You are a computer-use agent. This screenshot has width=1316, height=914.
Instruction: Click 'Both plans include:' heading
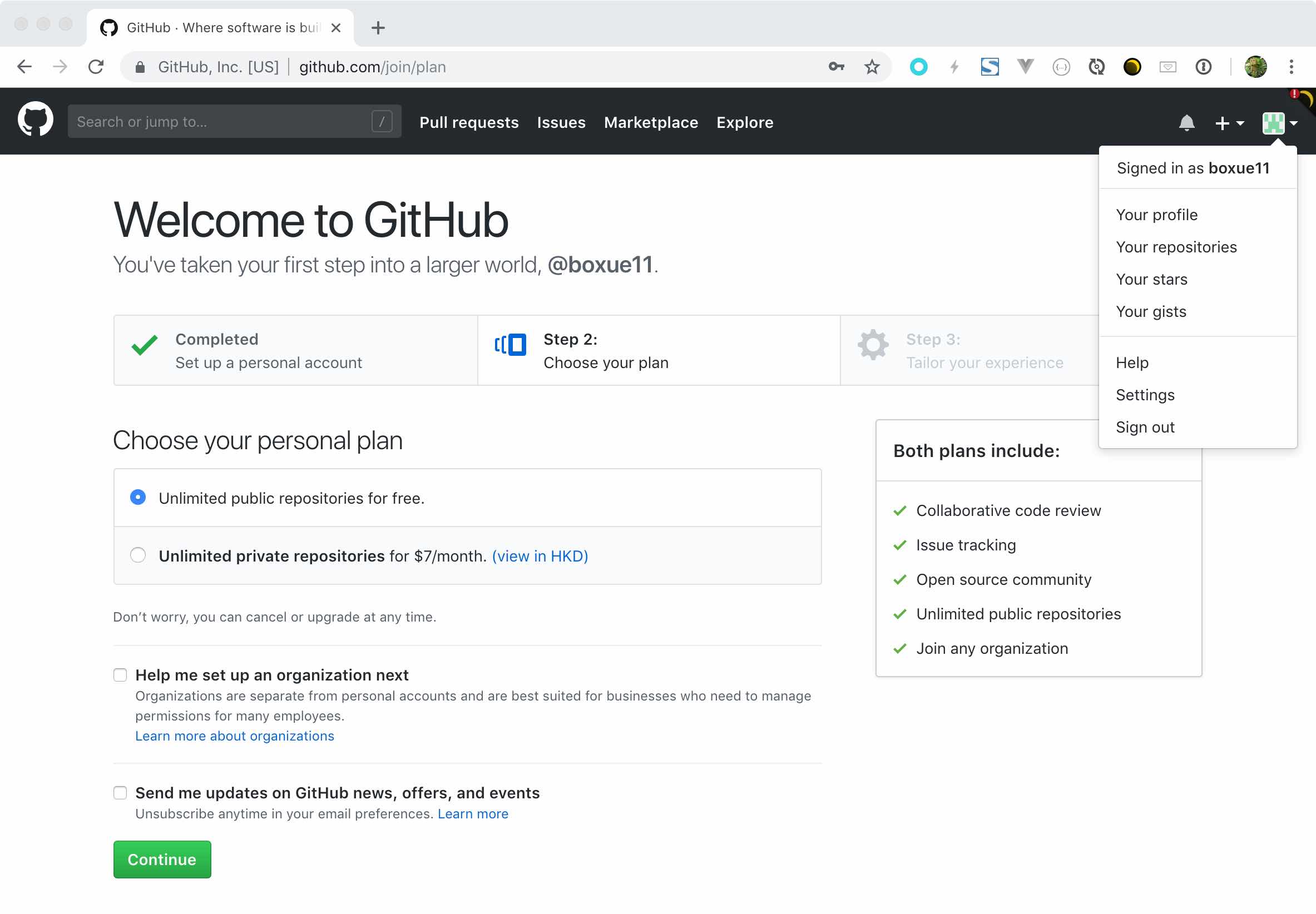pos(976,451)
